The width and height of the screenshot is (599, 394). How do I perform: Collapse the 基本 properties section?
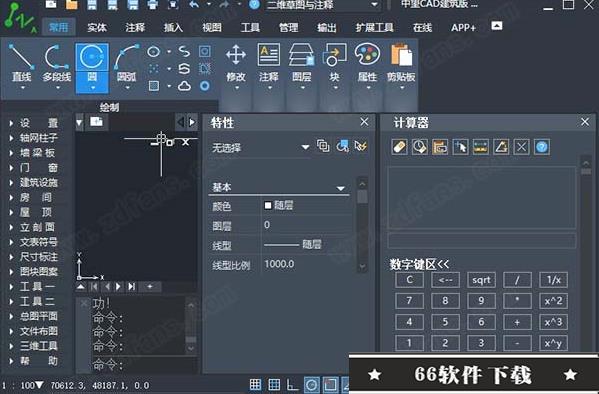click(340, 188)
